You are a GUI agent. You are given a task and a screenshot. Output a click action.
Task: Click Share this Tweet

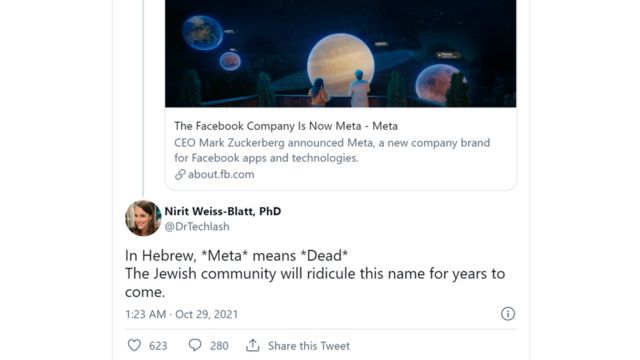309,346
